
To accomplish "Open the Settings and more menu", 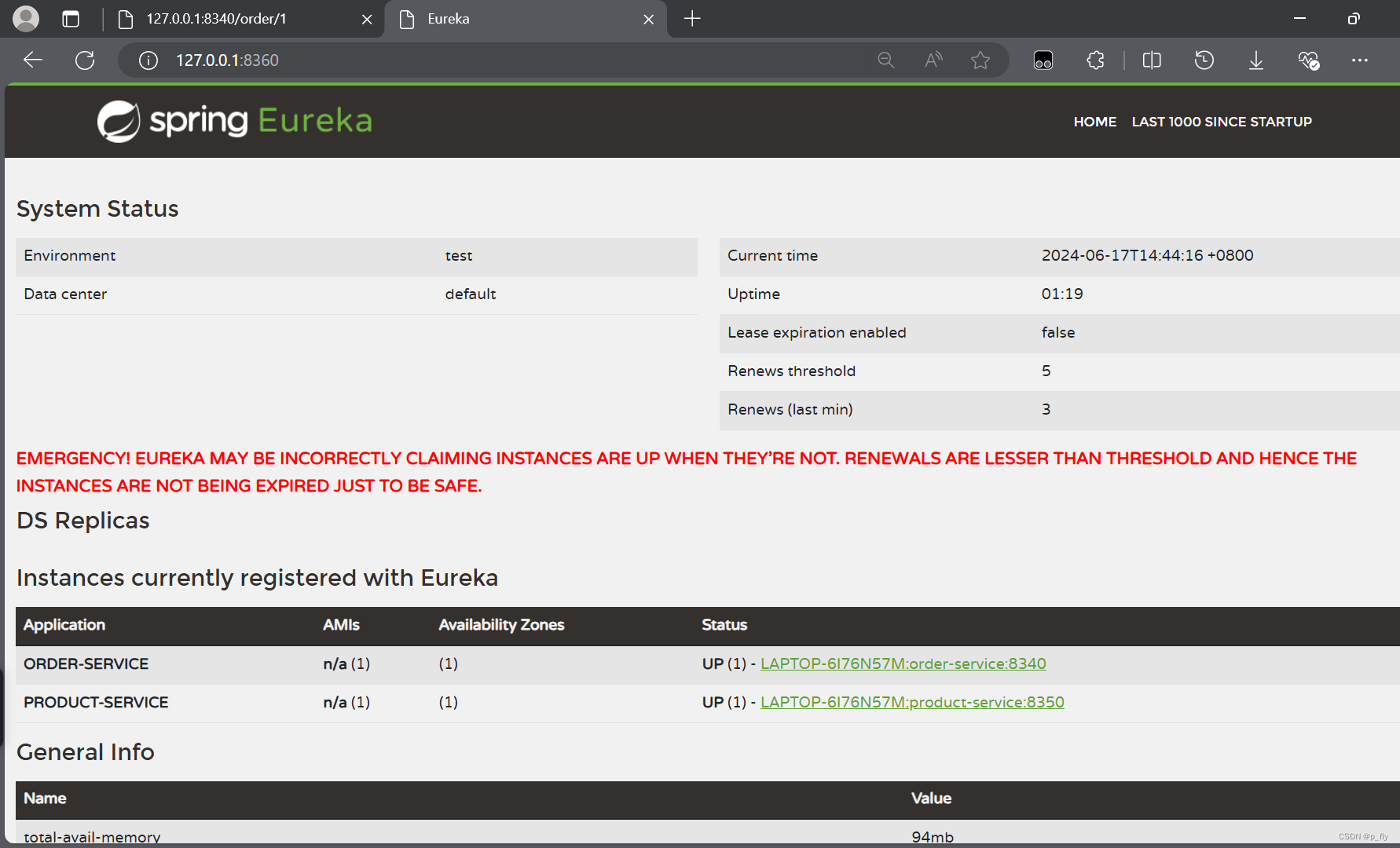I will 1360,60.
